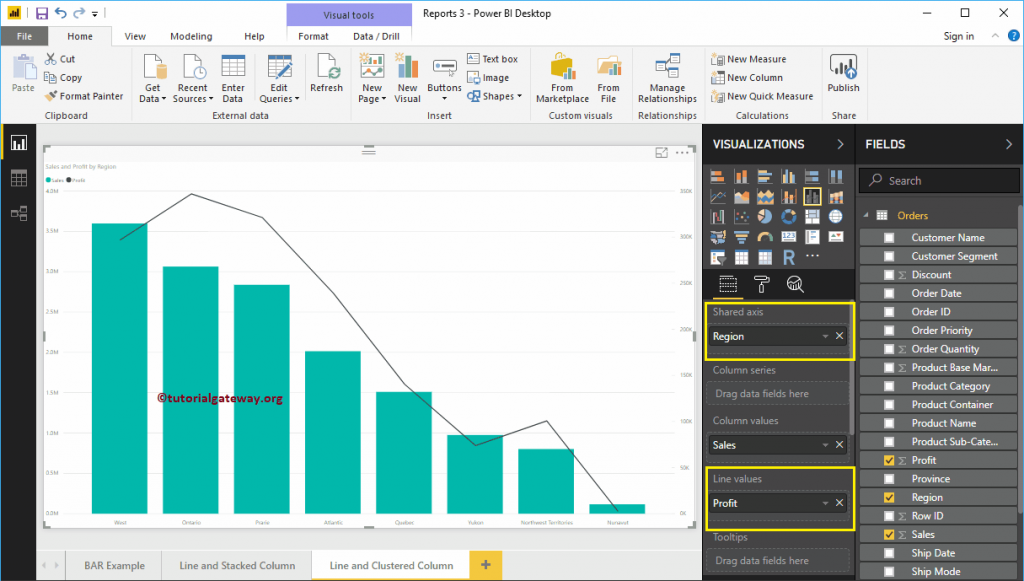
Task: Open the Region dropdown under Shared axis
Action: pos(824,336)
